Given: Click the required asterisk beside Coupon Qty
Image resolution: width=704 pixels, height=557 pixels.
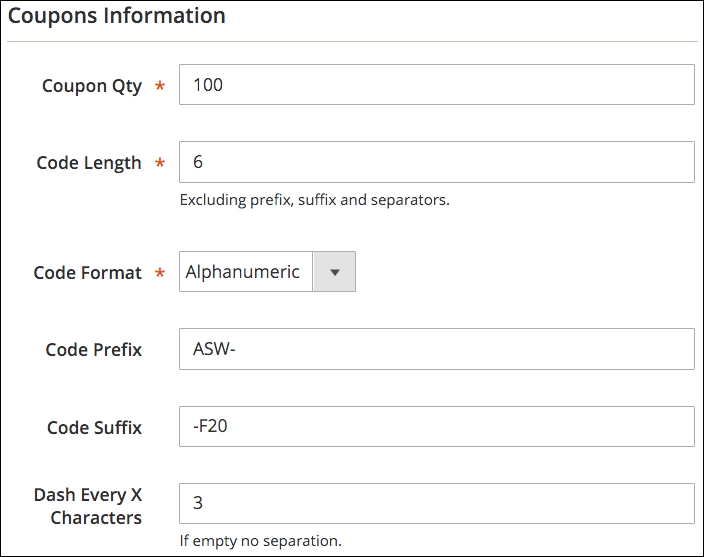Looking at the screenshot, I should [x=160, y=87].
